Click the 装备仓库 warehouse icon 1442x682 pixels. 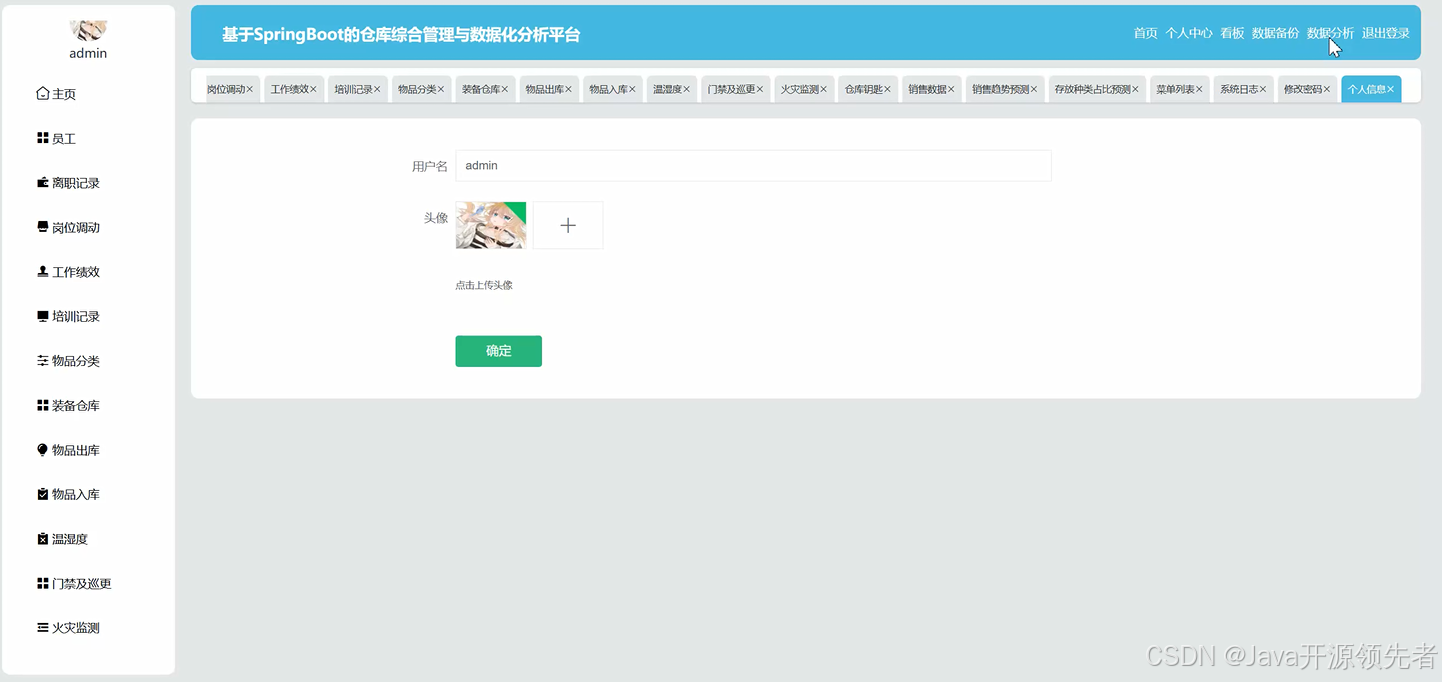(45, 405)
